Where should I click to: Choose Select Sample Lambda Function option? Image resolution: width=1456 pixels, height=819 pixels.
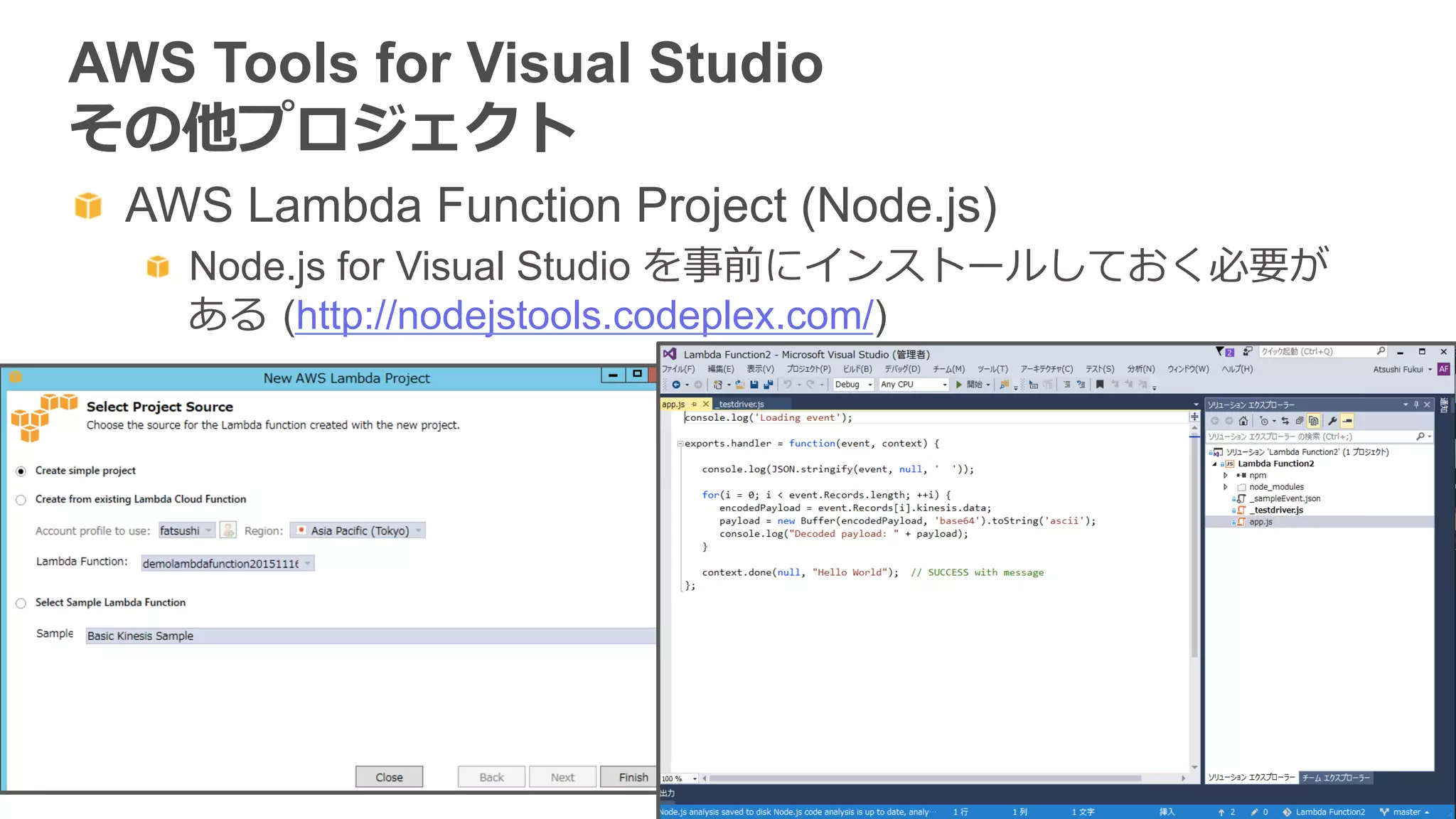[21, 603]
